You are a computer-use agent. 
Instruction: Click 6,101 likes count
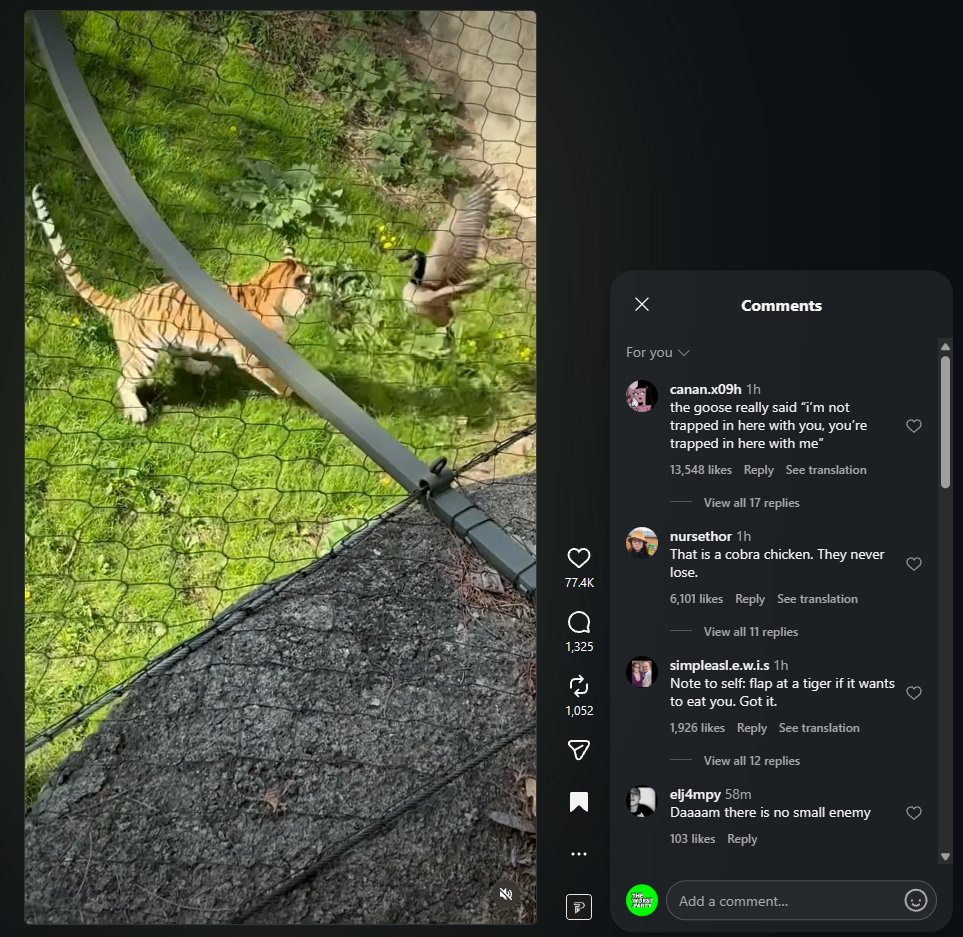pos(696,599)
